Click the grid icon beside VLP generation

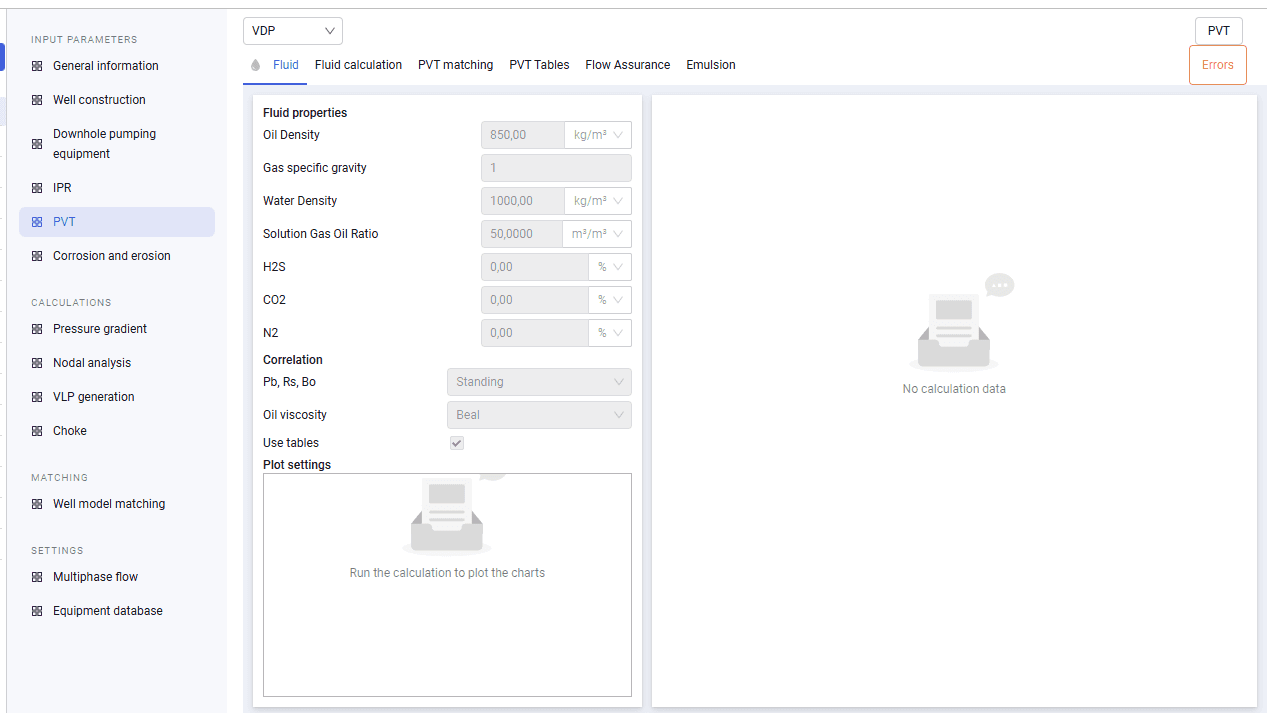37,397
